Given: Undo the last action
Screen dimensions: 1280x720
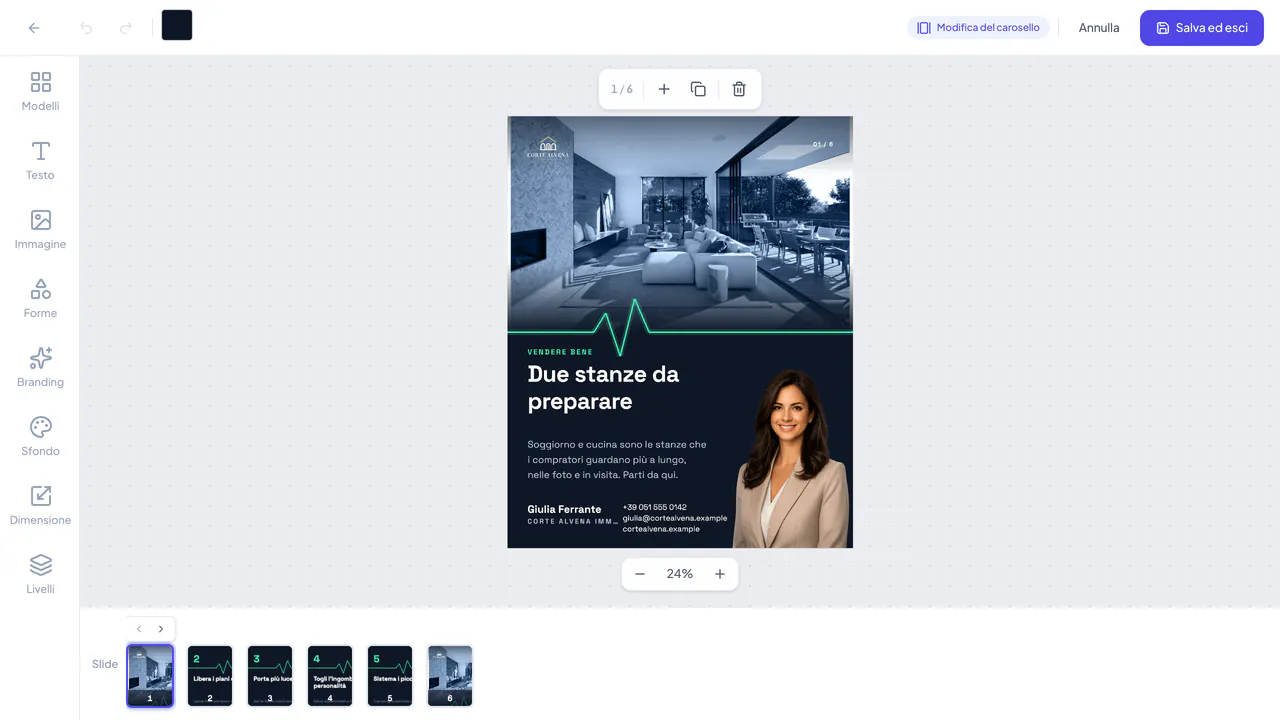Looking at the screenshot, I should (86, 28).
